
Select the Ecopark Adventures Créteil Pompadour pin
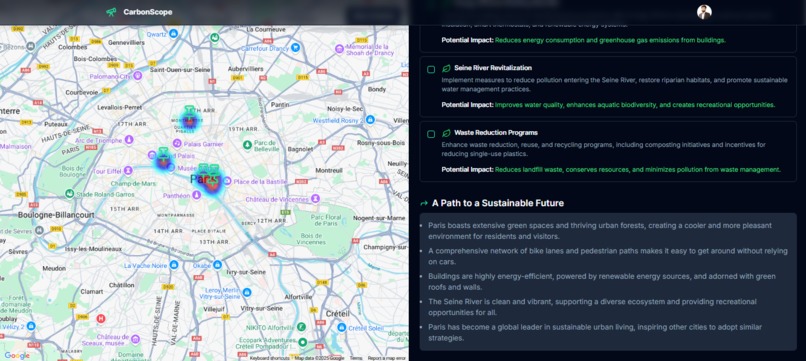tap(303, 342)
